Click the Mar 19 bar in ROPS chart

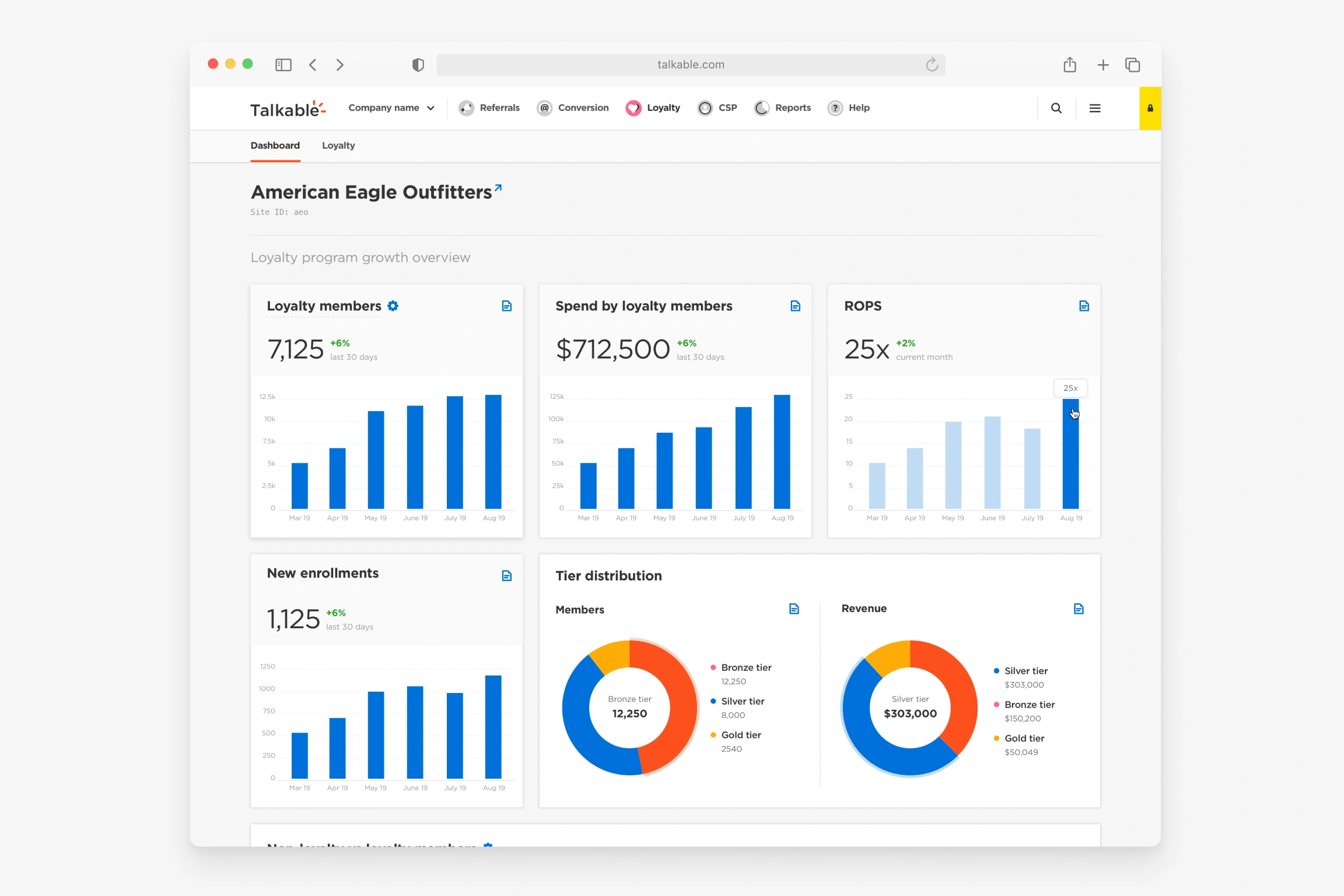[x=877, y=485]
